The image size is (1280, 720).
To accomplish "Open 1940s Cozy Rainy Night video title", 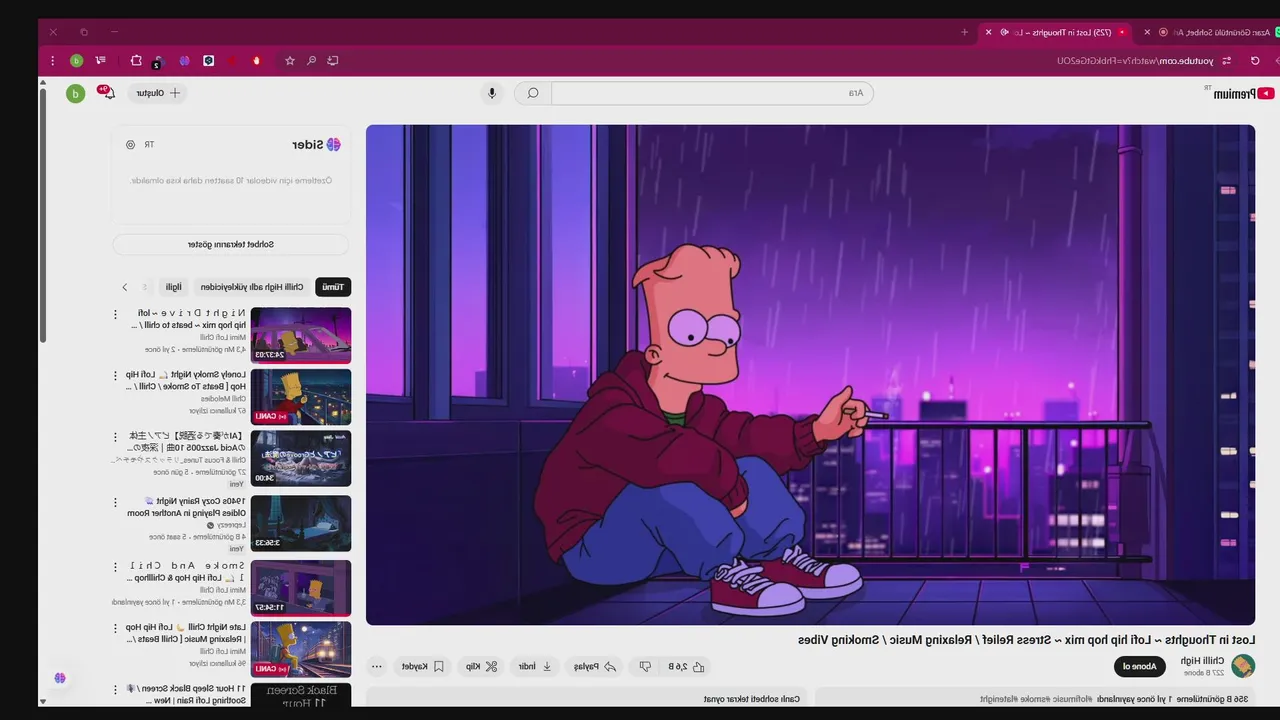I will coord(186,506).
